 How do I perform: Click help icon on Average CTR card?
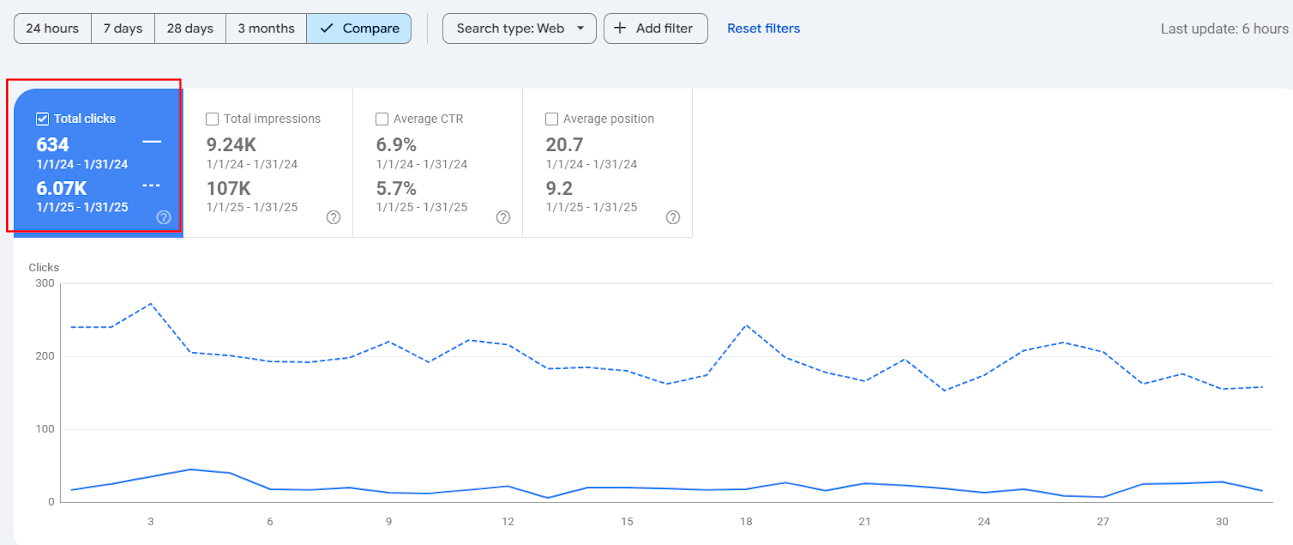point(504,217)
